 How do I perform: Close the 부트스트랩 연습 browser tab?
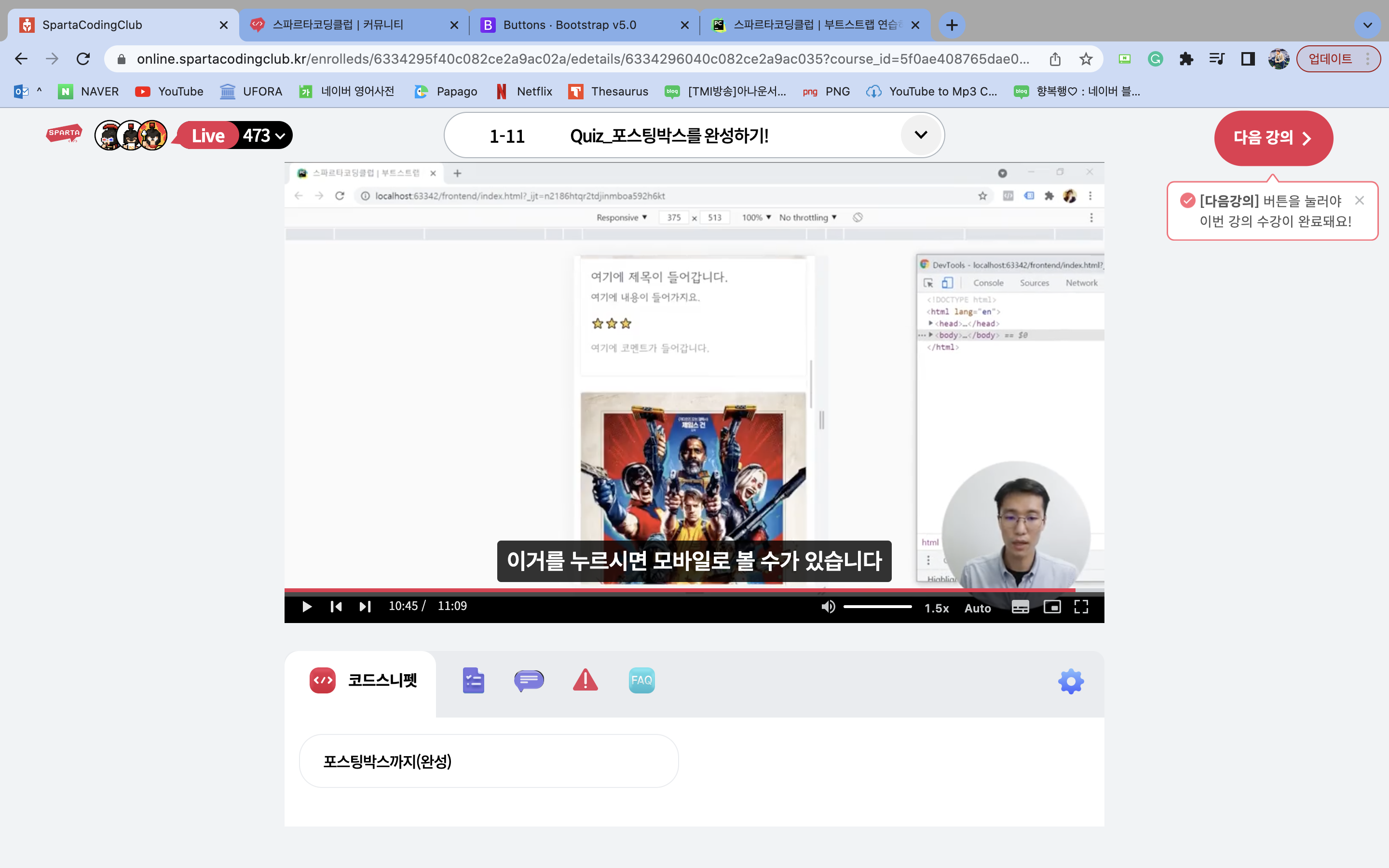915,25
